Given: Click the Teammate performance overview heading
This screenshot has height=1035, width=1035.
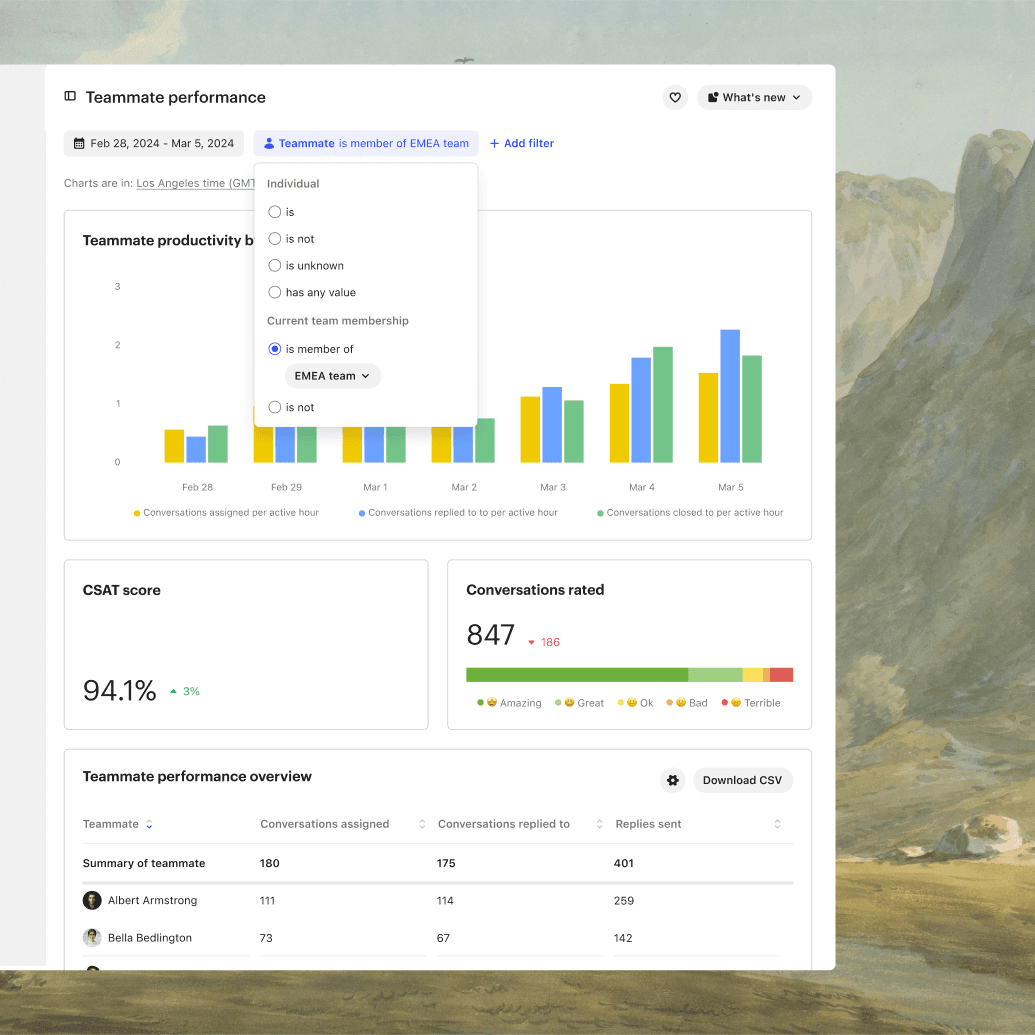Looking at the screenshot, I should 197,776.
